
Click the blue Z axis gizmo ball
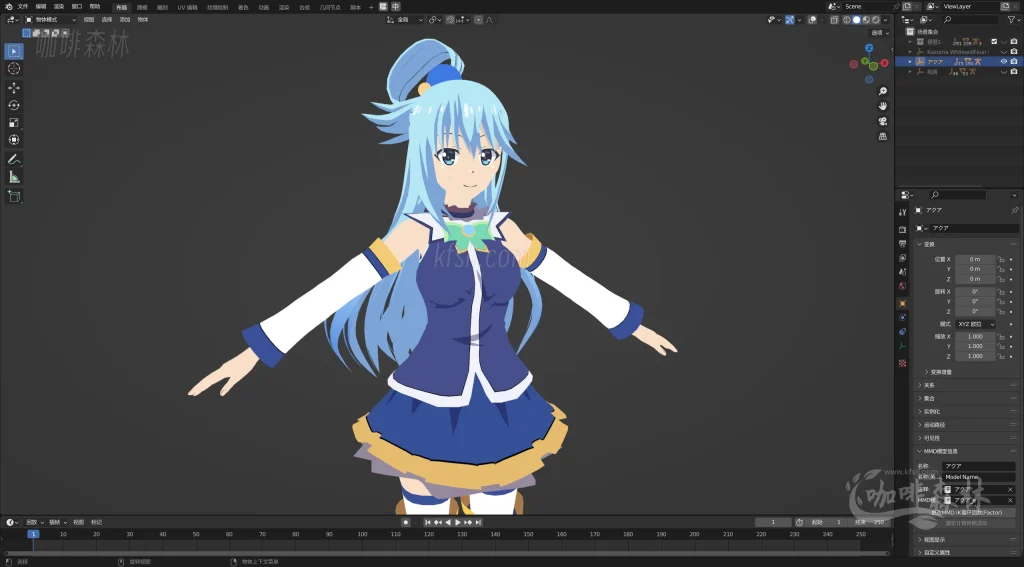[x=869, y=48]
